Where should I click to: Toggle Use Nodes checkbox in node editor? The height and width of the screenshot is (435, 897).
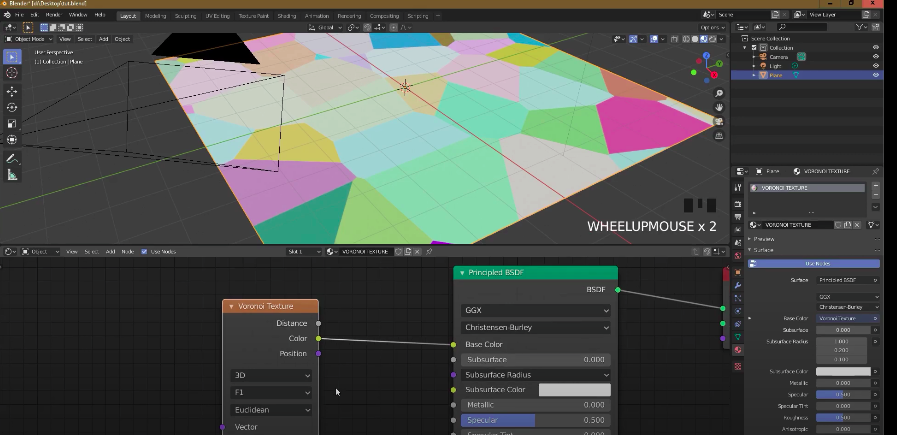(x=144, y=252)
